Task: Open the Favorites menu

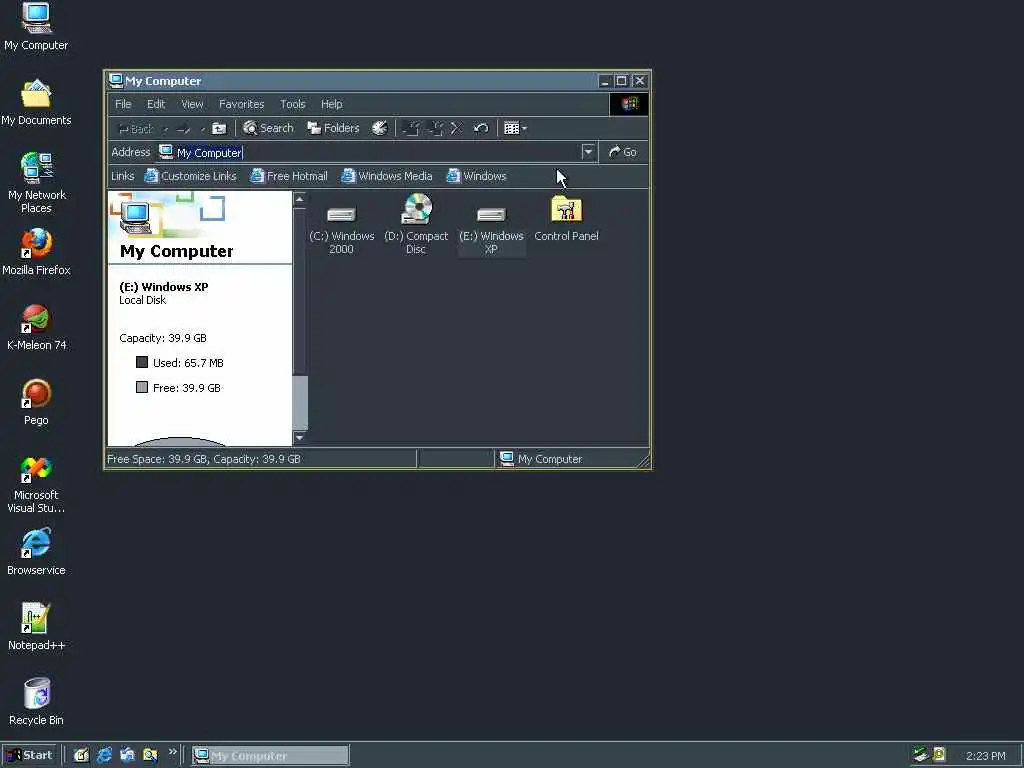Action: coord(242,104)
